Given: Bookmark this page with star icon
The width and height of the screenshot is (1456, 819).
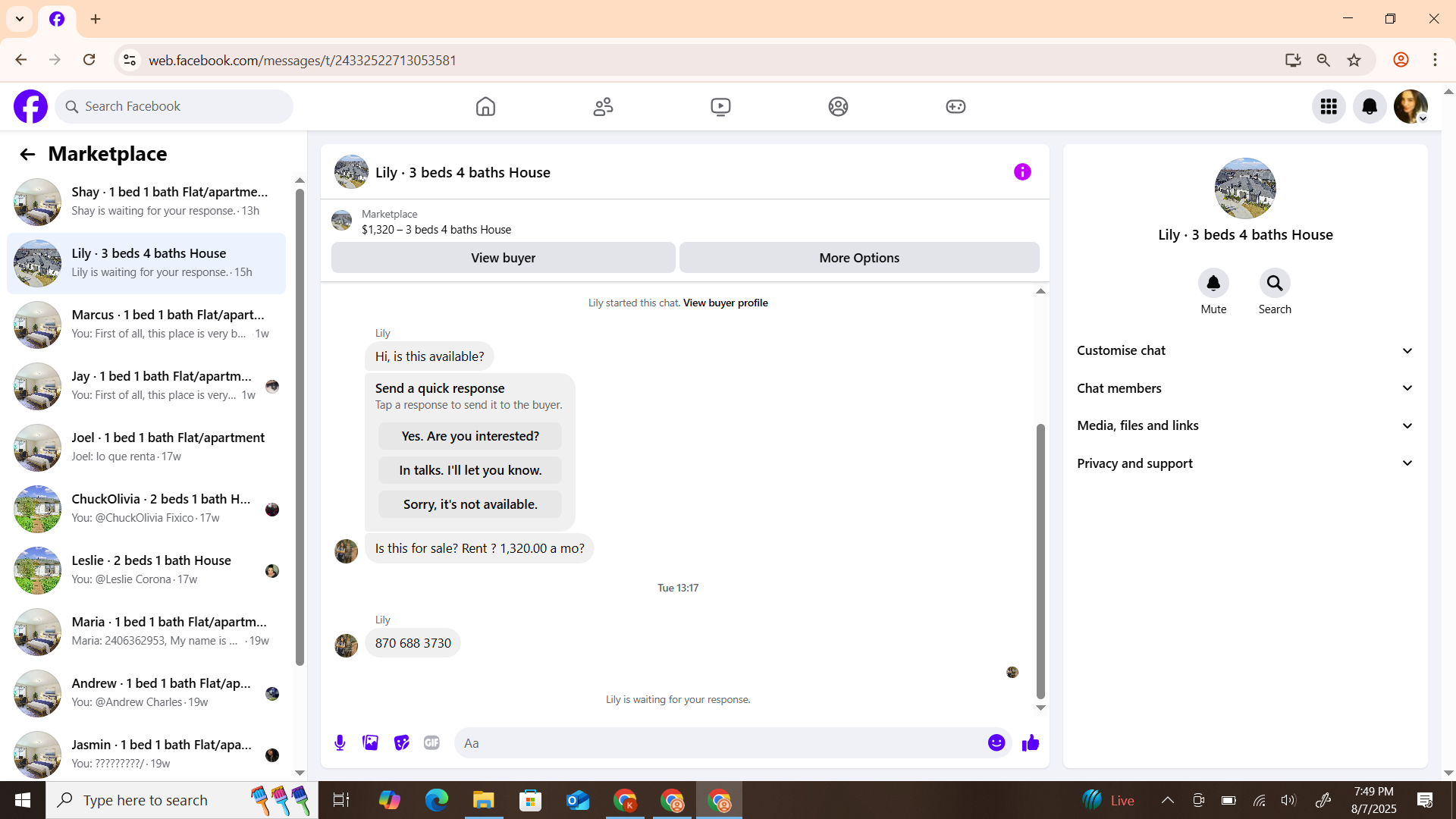Looking at the screenshot, I should pyautogui.click(x=1354, y=60).
